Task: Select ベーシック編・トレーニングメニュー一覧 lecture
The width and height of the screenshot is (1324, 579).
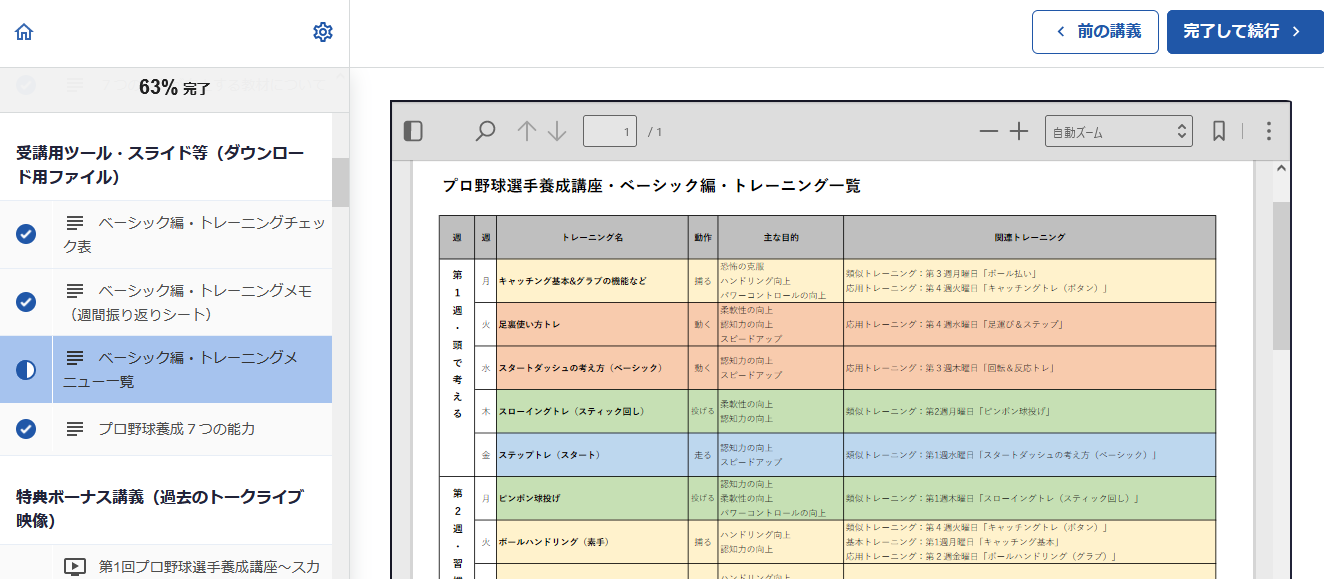Action: tap(190, 369)
